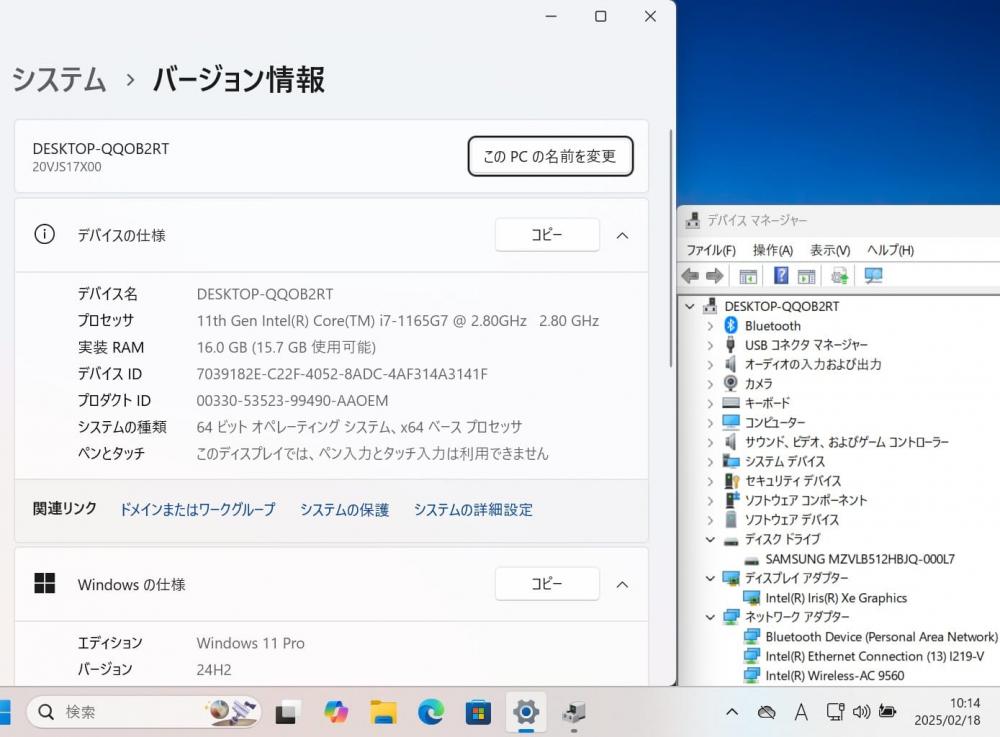Click the Settings window vertical scrollbar
The image size is (1000, 737).
(670, 249)
